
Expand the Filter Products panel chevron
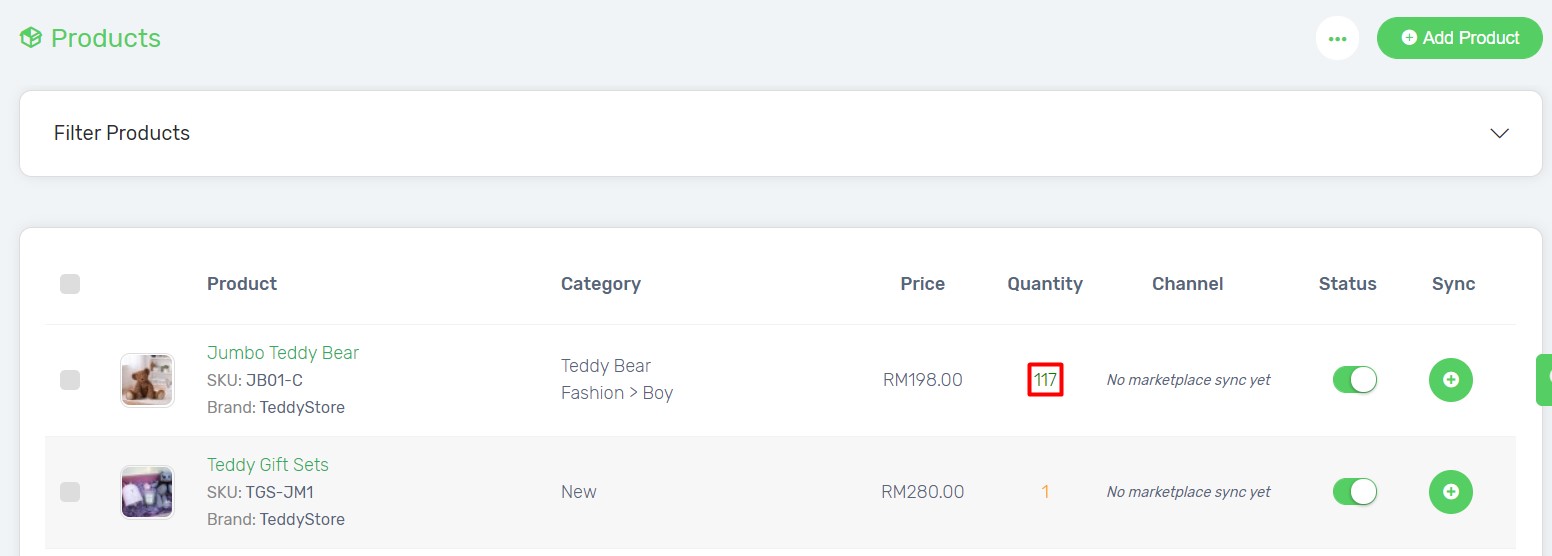[1499, 133]
